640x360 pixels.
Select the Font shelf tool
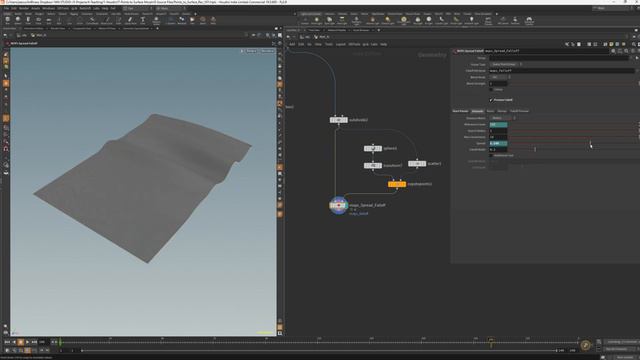click(x=143, y=20)
